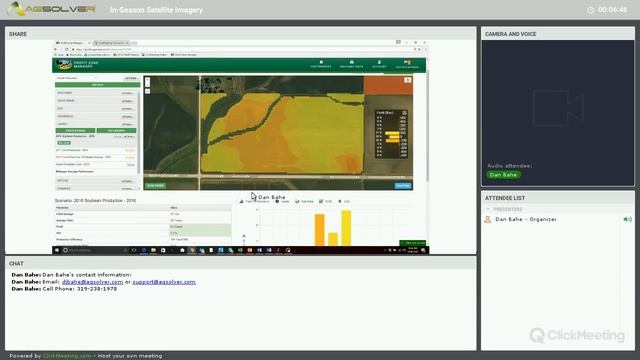Open the options dropdown on the 2016 Soybean Production row
The height and width of the screenshot is (360, 640).
129,136
